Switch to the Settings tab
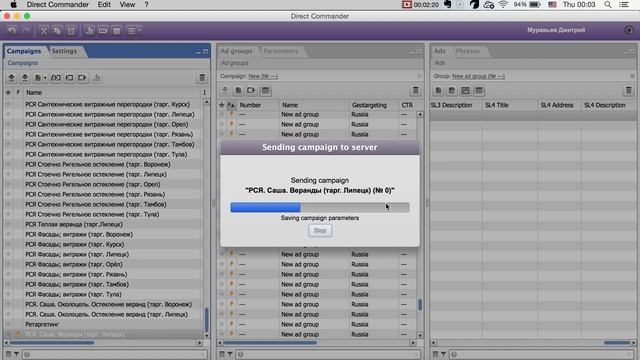The image size is (640, 360). pyautogui.click(x=64, y=51)
